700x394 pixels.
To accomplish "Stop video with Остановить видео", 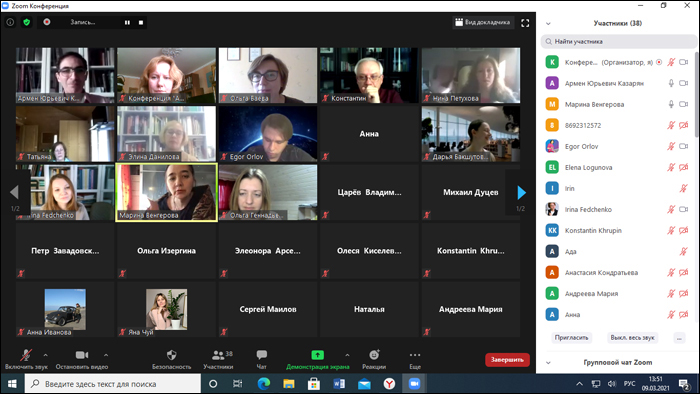I will (82, 359).
